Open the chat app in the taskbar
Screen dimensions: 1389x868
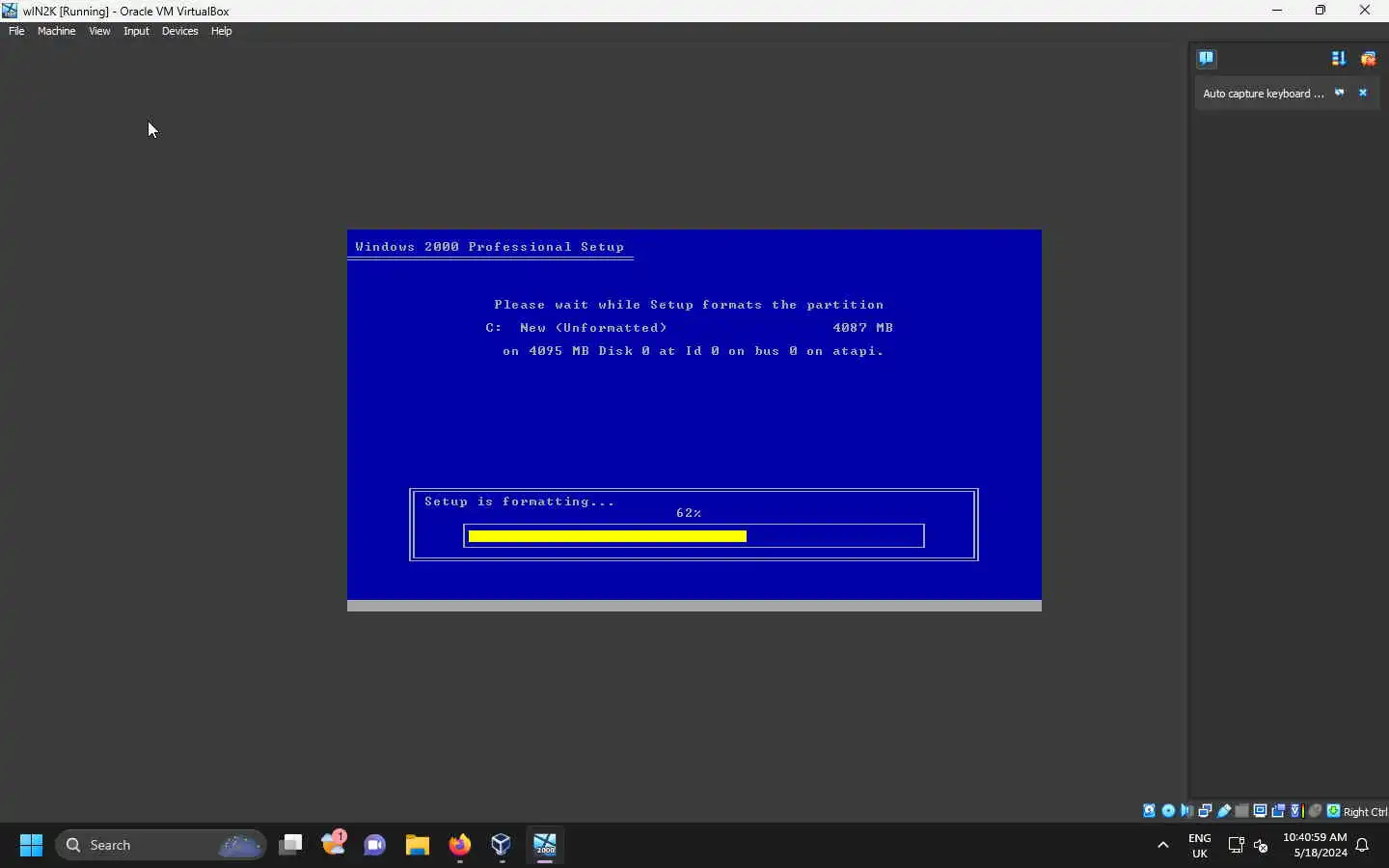tap(375, 845)
